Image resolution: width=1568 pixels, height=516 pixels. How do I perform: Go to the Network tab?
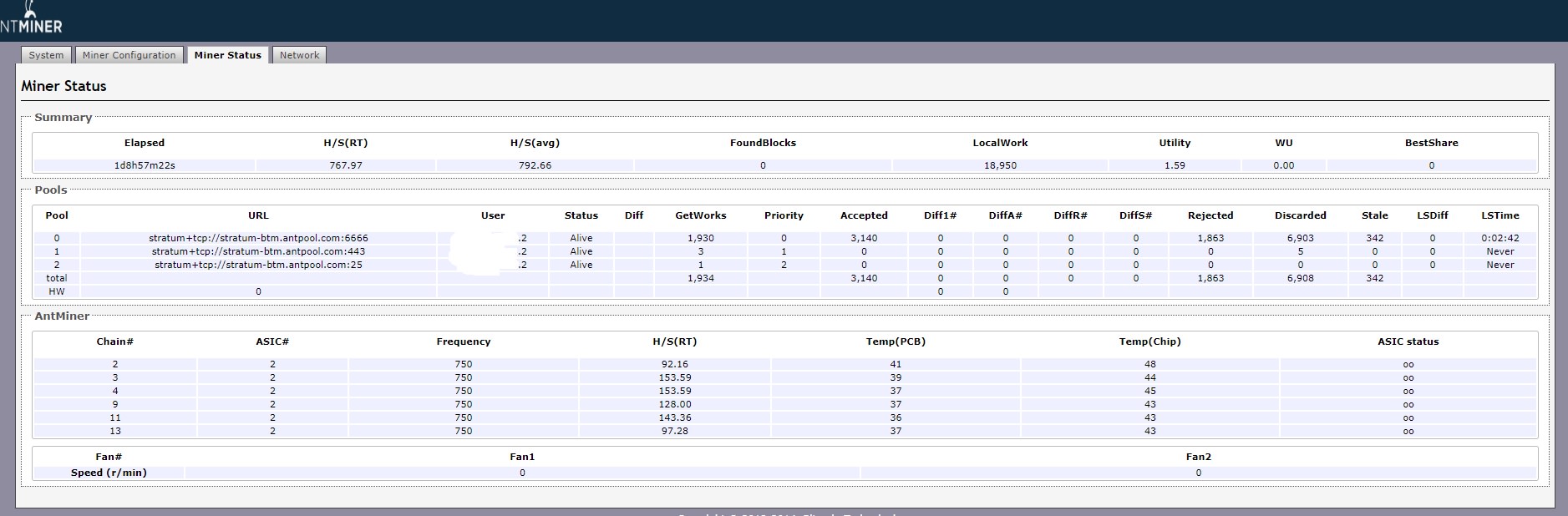coord(299,55)
